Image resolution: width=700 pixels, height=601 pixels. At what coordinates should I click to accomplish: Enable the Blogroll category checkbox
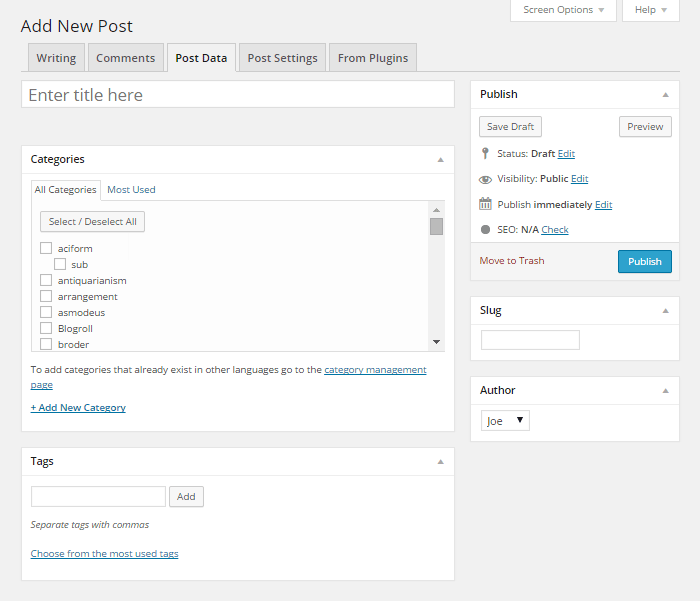click(46, 328)
